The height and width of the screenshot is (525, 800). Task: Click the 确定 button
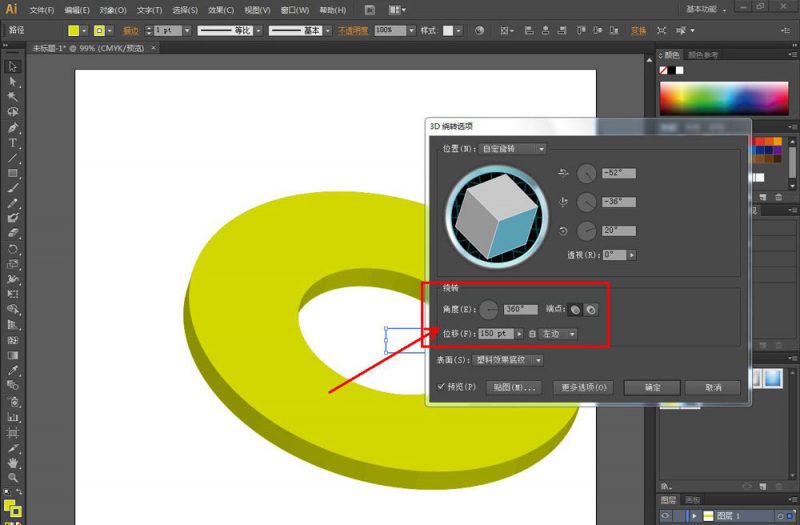point(652,388)
